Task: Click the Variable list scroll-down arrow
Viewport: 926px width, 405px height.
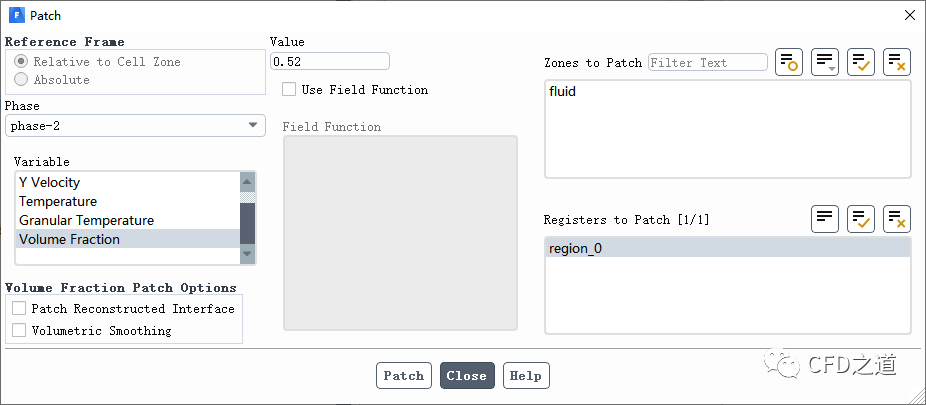Action: [x=247, y=255]
